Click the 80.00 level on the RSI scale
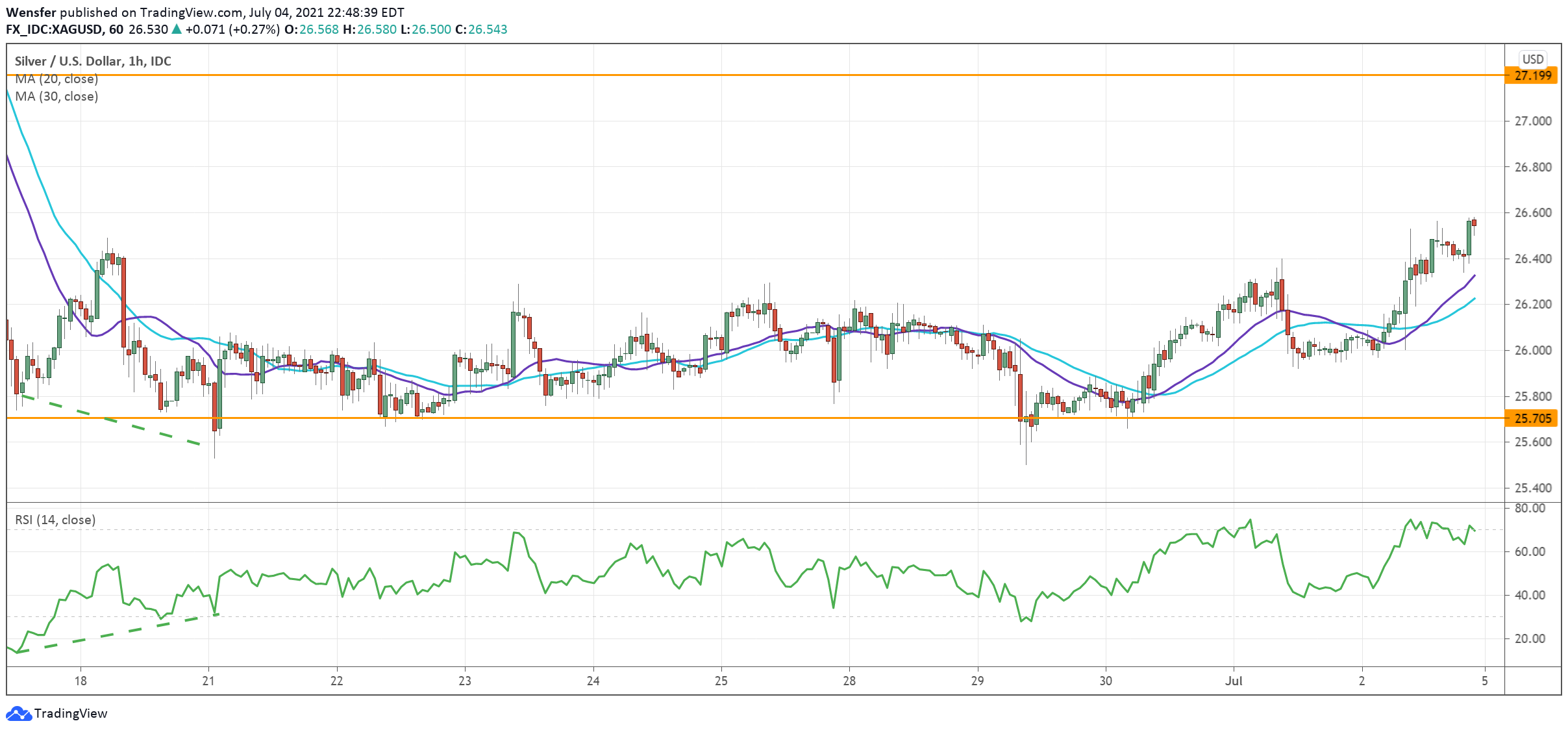 [x=1529, y=508]
